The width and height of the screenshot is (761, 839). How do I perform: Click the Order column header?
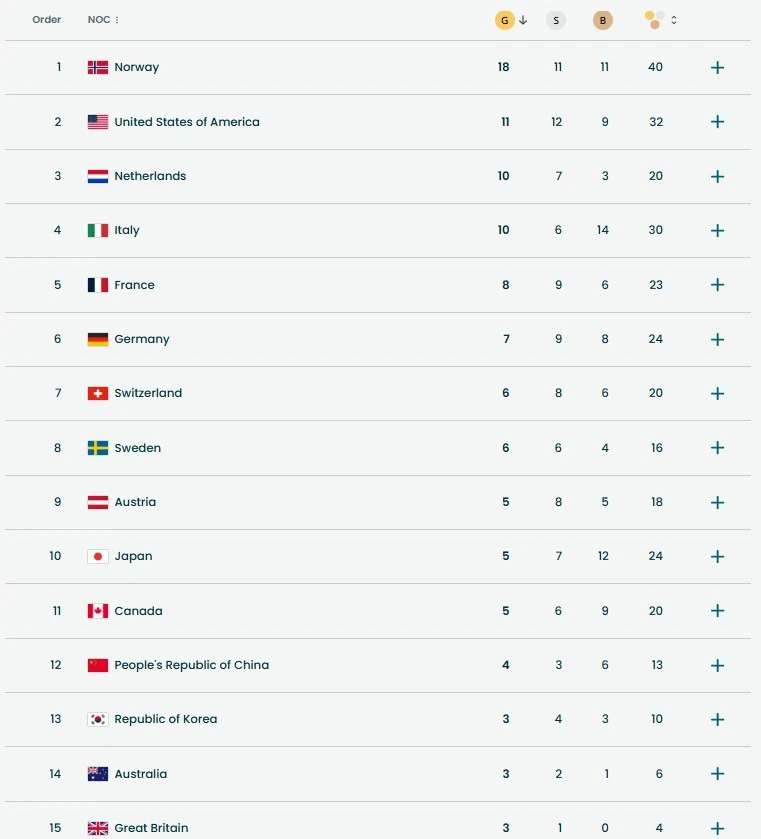click(47, 20)
